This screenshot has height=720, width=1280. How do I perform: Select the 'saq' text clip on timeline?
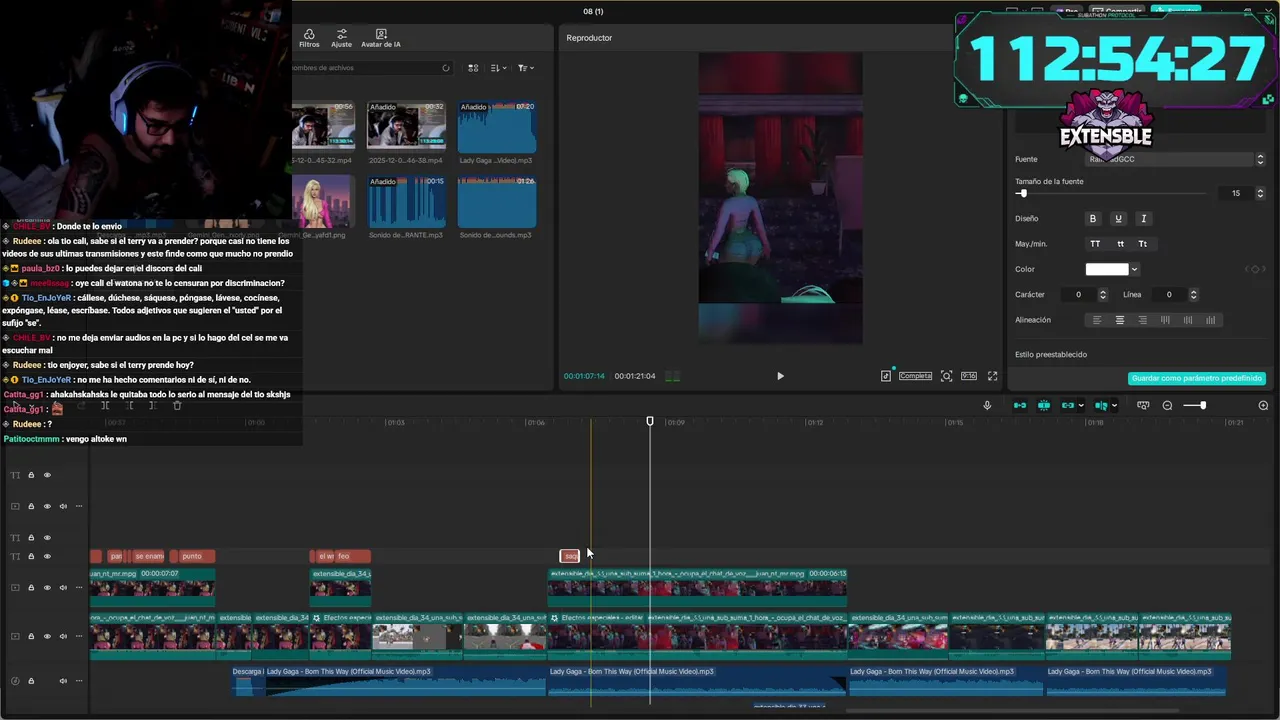point(570,556)
